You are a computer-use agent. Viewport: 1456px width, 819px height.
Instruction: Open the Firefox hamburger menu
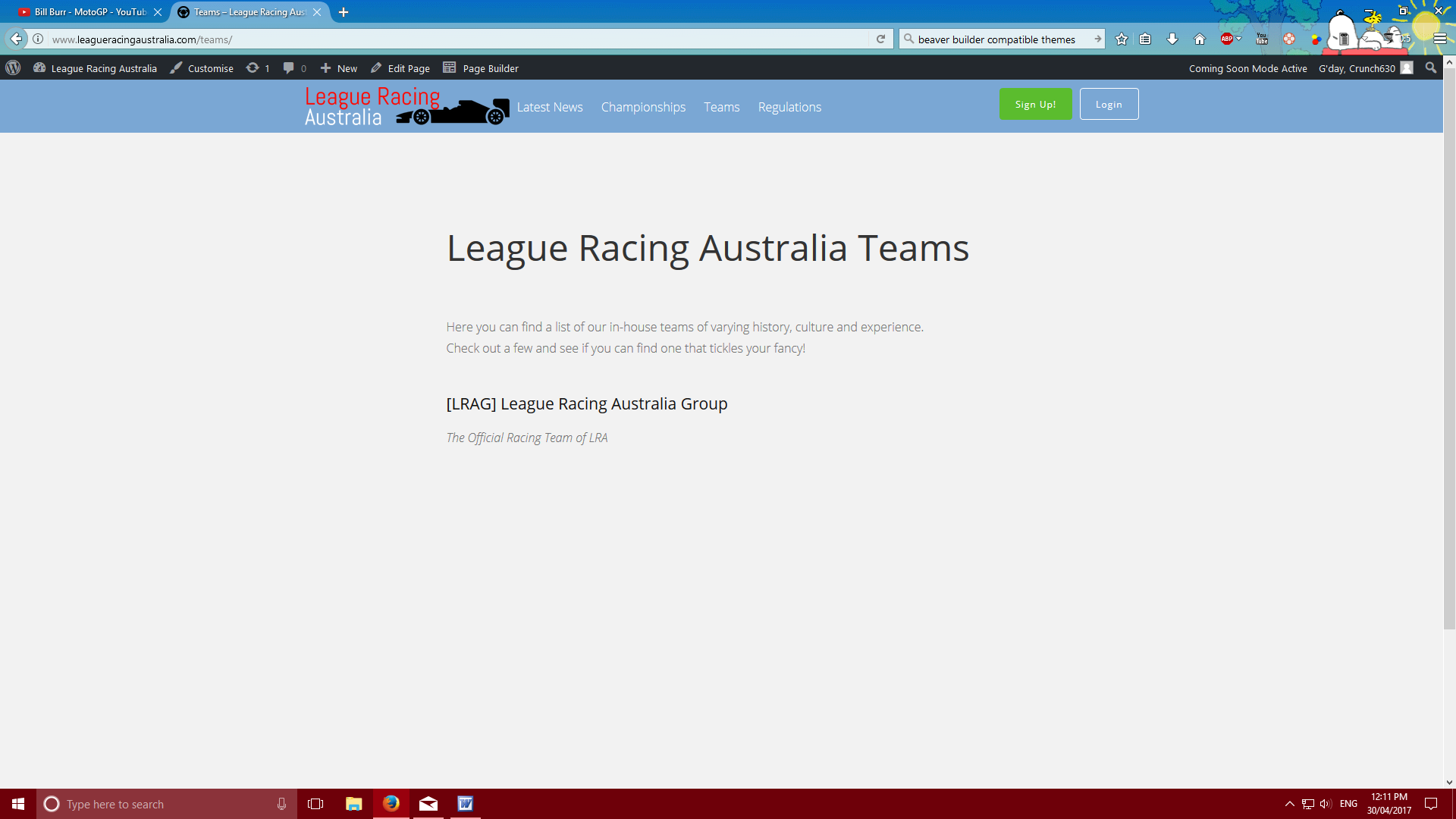[x=1439, y=39]
